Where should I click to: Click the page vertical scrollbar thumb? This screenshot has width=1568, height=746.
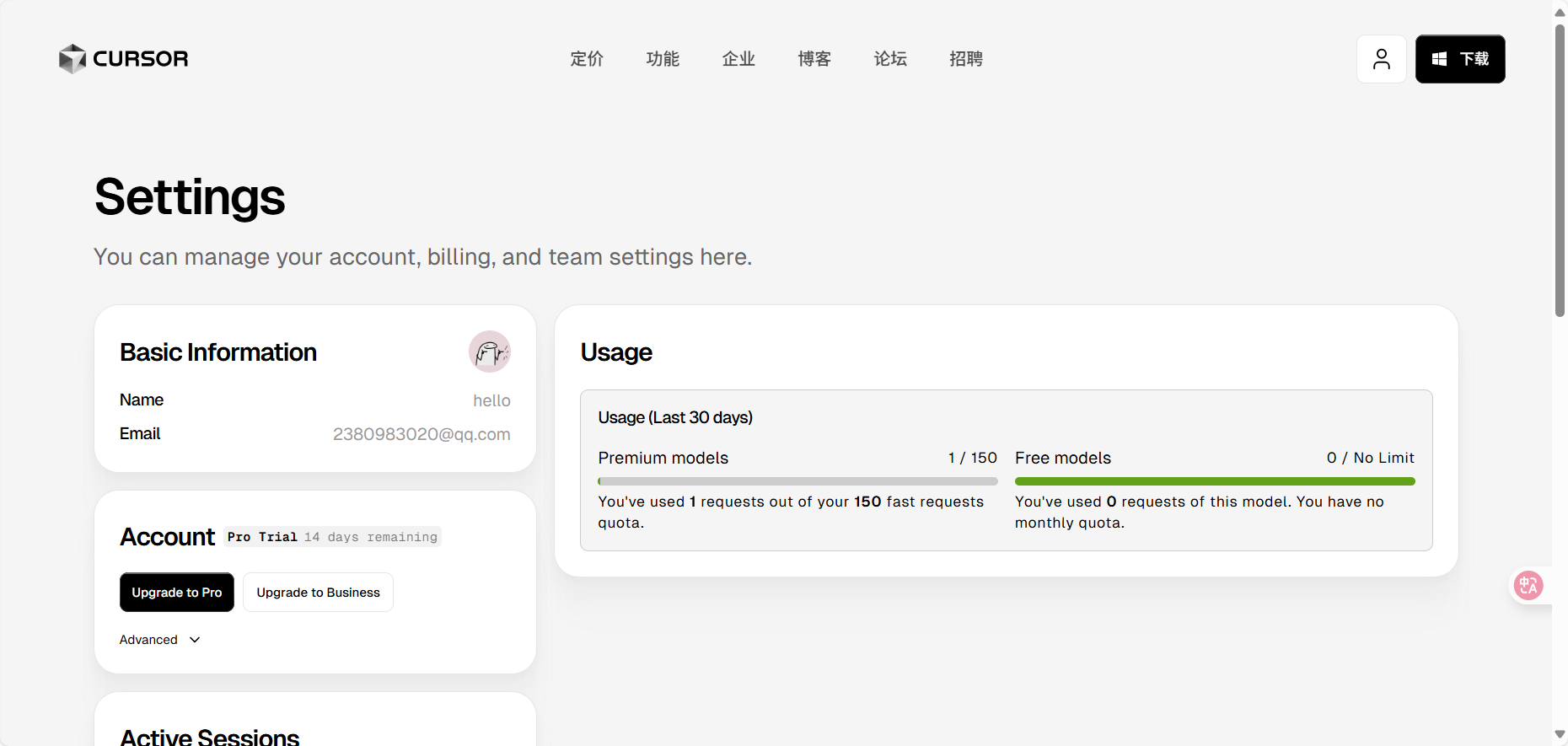[x=1560, y=169]
